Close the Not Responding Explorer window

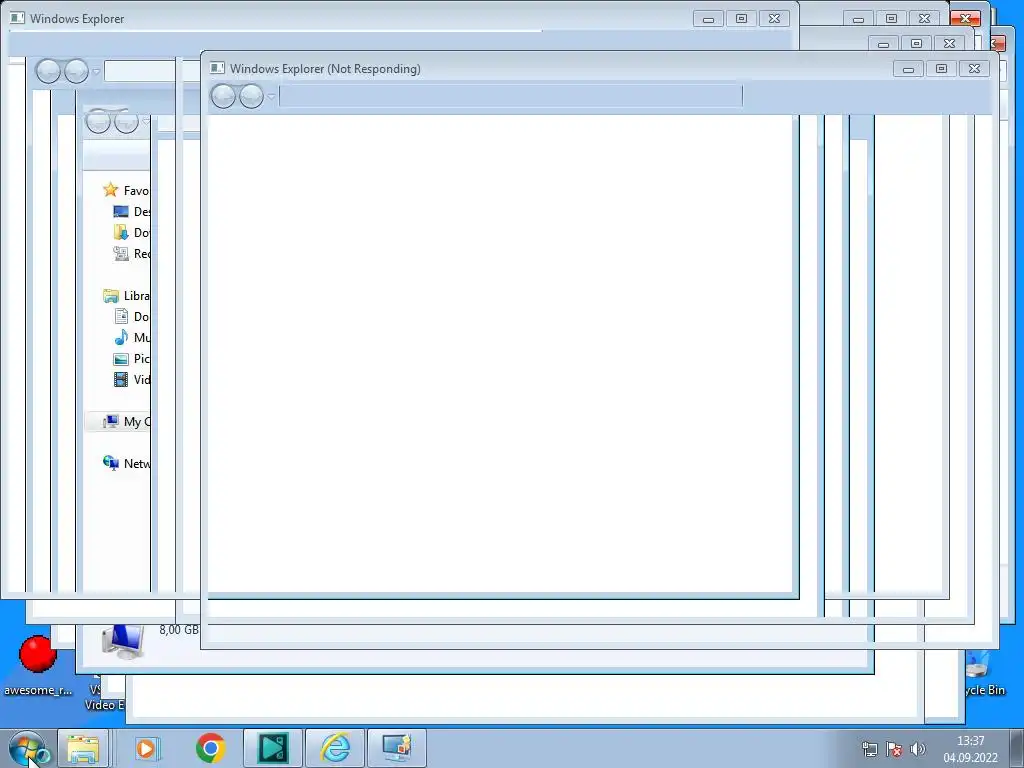(x=974, y=69)
